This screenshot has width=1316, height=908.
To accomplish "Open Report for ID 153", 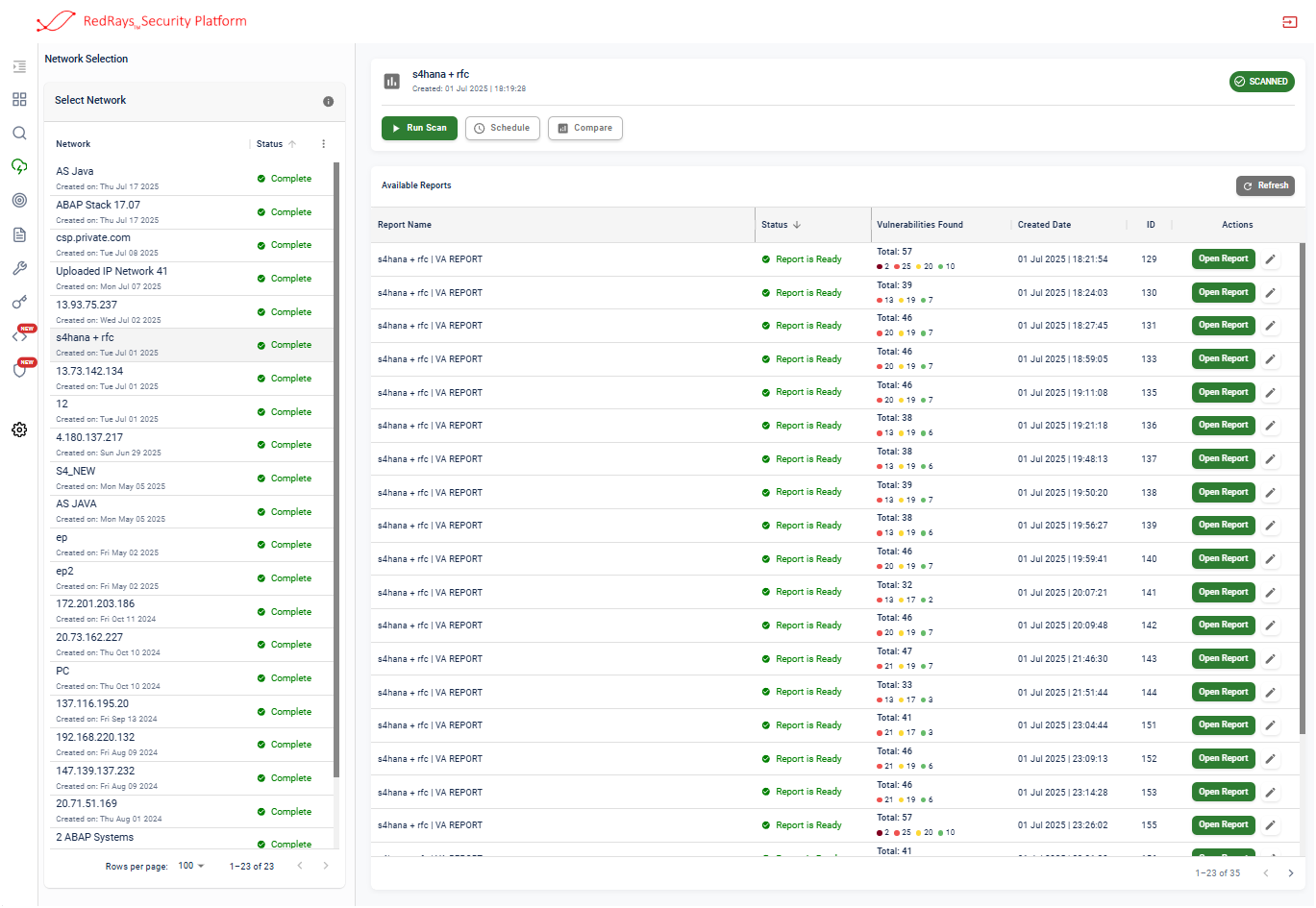I will click(x=1223, y=792).
